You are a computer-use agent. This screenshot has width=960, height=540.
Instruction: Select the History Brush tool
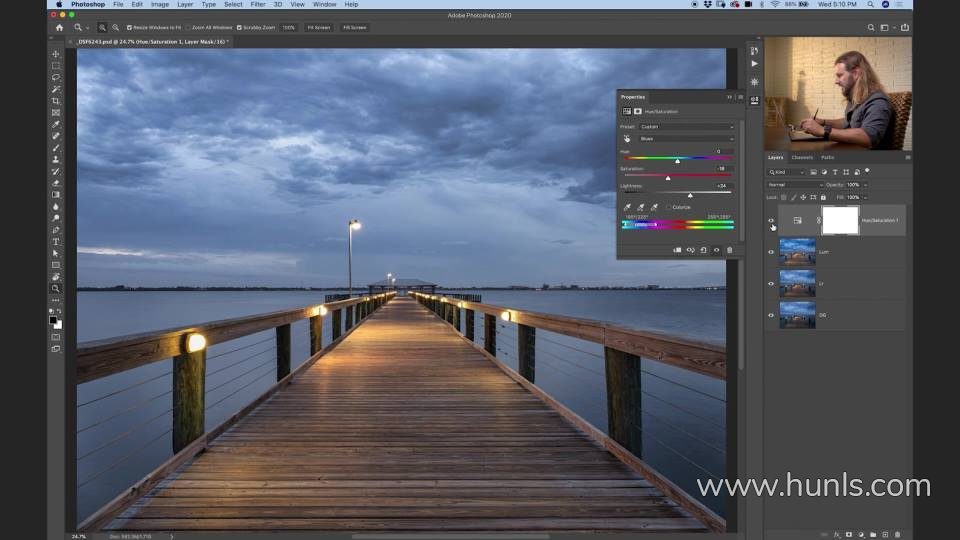click(56, 171)
